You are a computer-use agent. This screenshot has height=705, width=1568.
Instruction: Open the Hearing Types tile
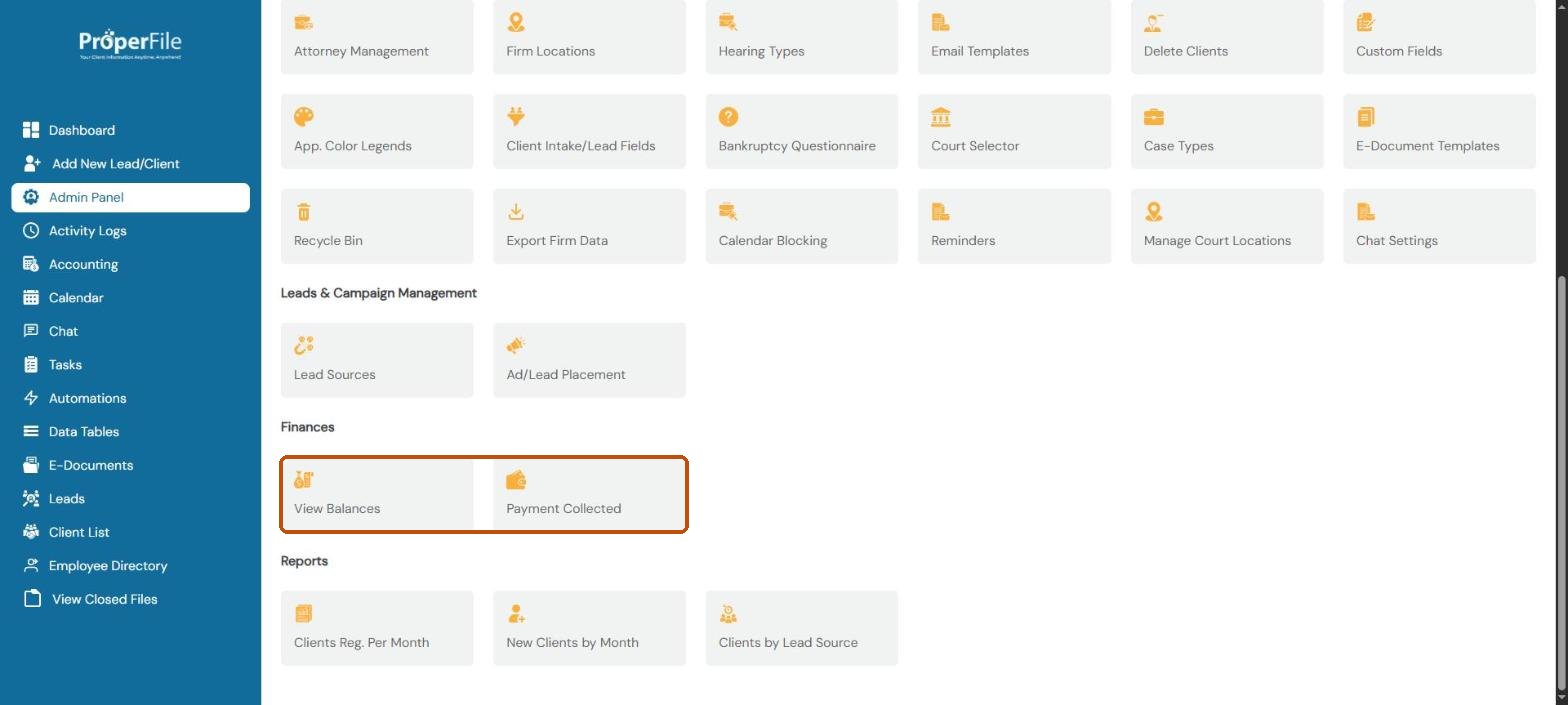point(802,36)
